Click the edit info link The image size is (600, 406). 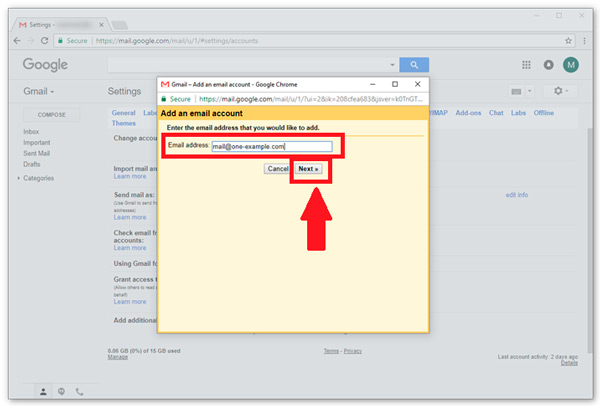[517, 195]
